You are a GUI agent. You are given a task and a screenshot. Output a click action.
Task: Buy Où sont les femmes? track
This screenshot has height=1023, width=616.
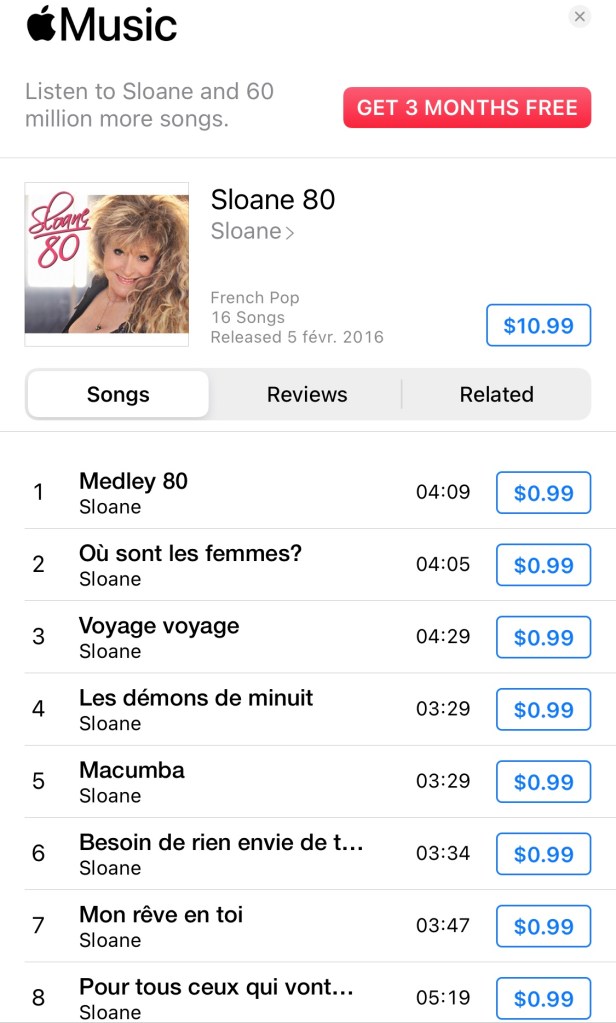[x=544, y=565]
